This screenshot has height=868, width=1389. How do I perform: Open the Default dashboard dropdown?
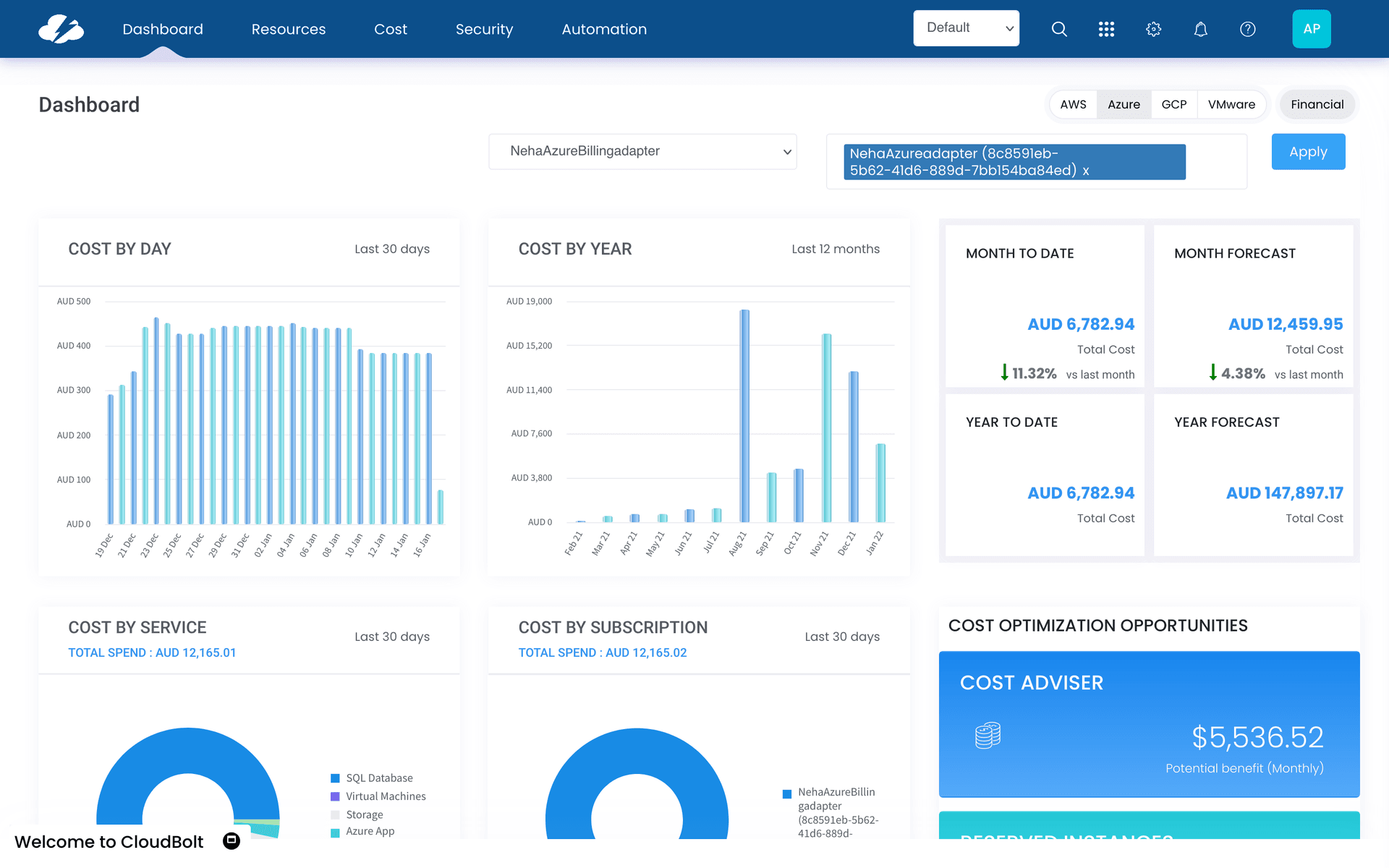[967, 27]
